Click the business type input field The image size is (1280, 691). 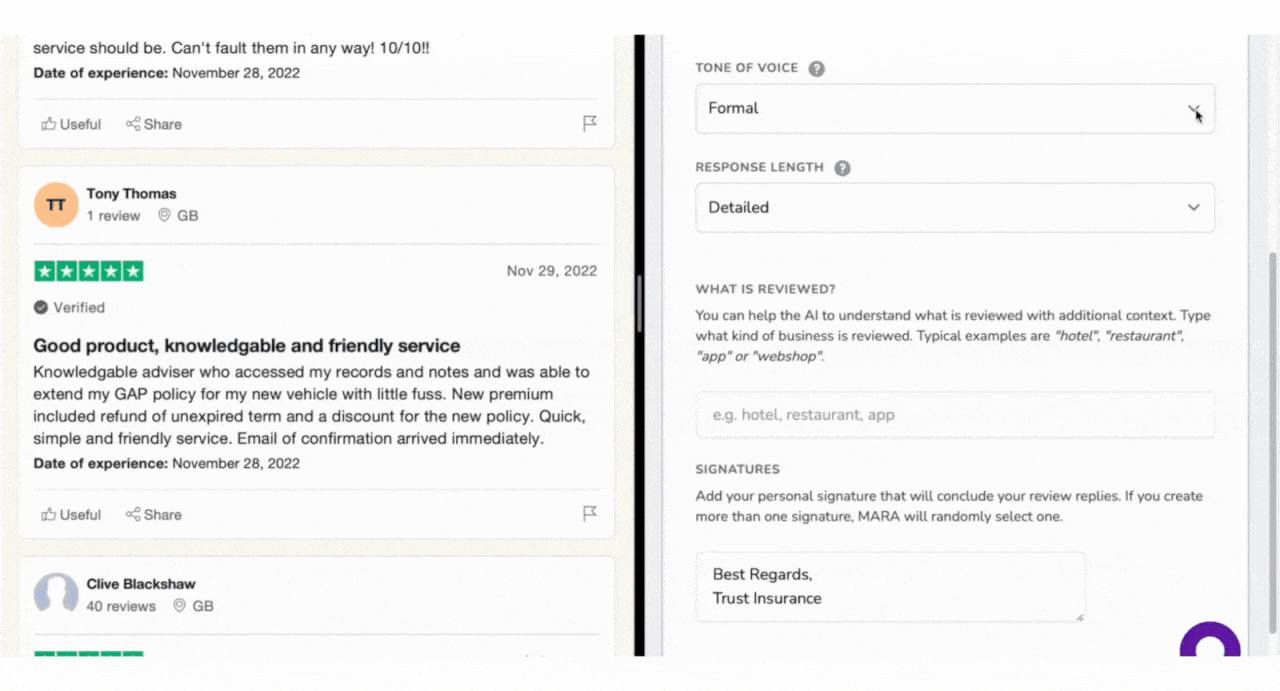955,415
